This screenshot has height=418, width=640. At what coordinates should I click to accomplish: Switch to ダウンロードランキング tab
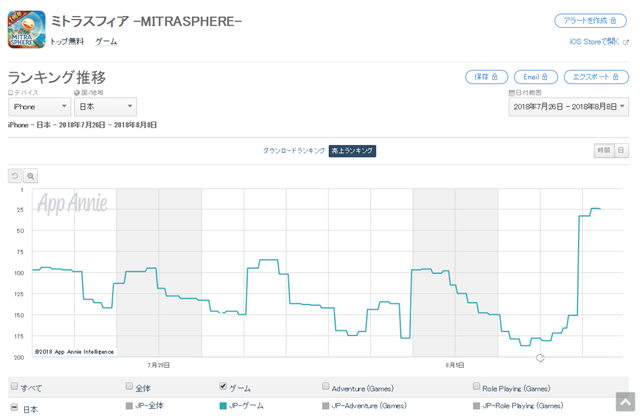(293, 151)
